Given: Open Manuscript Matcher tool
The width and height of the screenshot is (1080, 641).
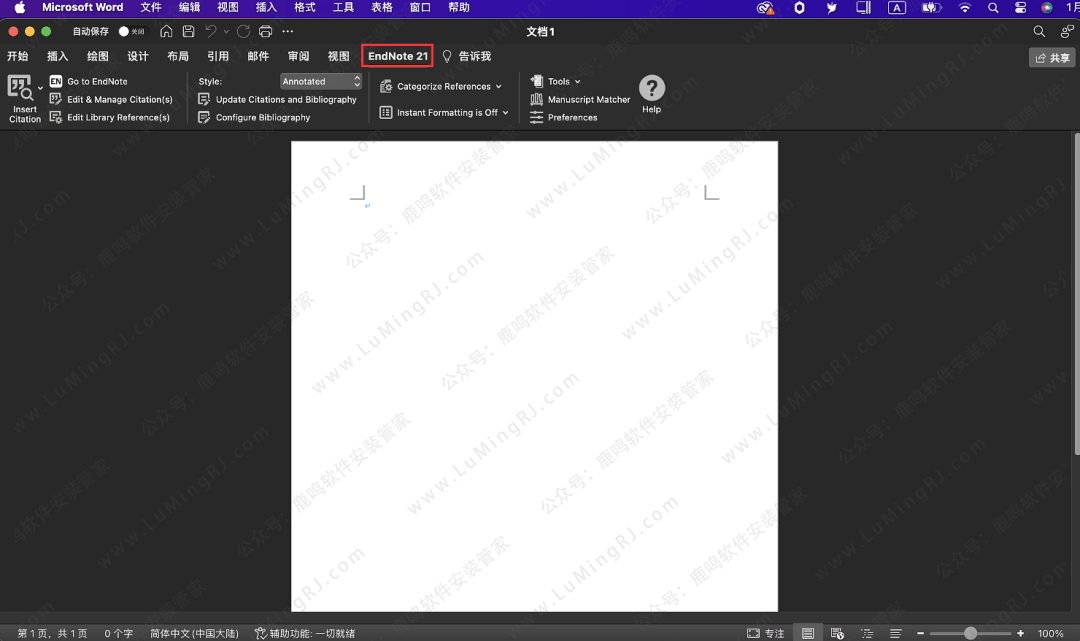Looking at the screenshot, I should [588, 100].
